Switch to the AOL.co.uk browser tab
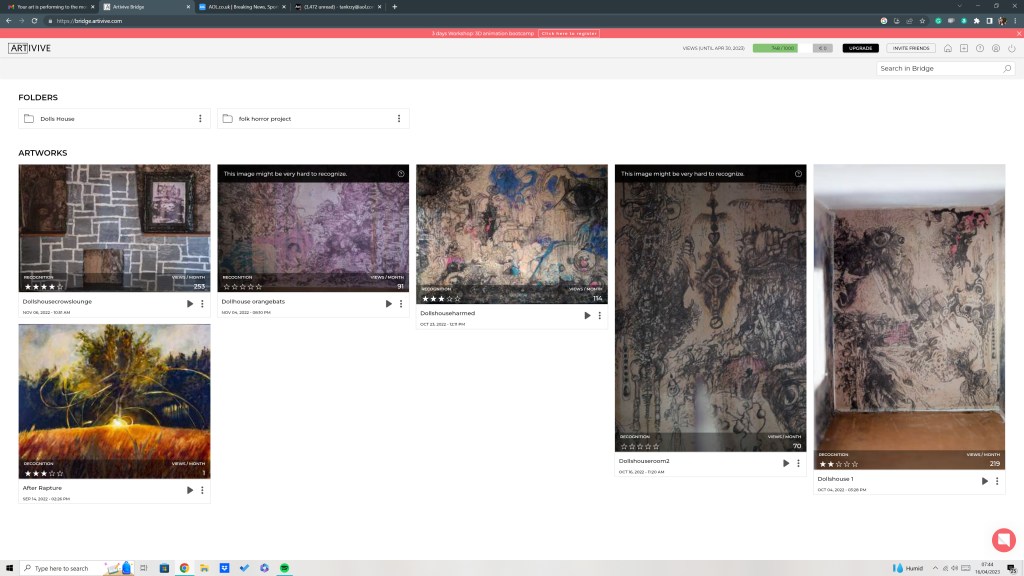The image size is (1024, 576). [x=238, y=6]
